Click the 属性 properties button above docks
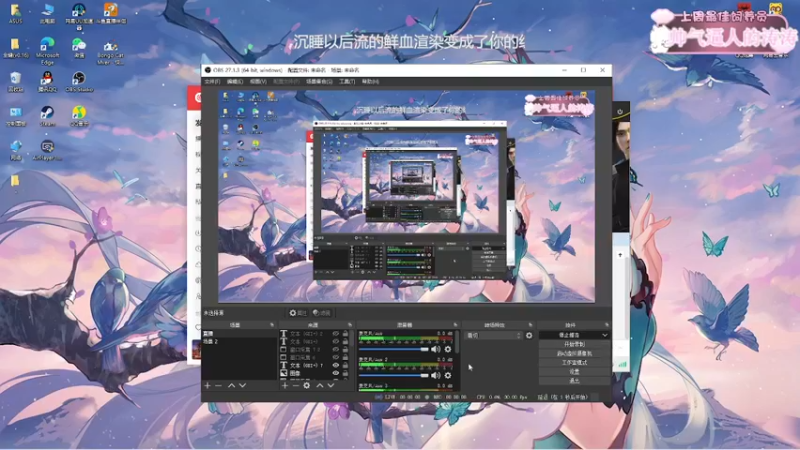This screenshot has height=450, width=800. [297, 313]
